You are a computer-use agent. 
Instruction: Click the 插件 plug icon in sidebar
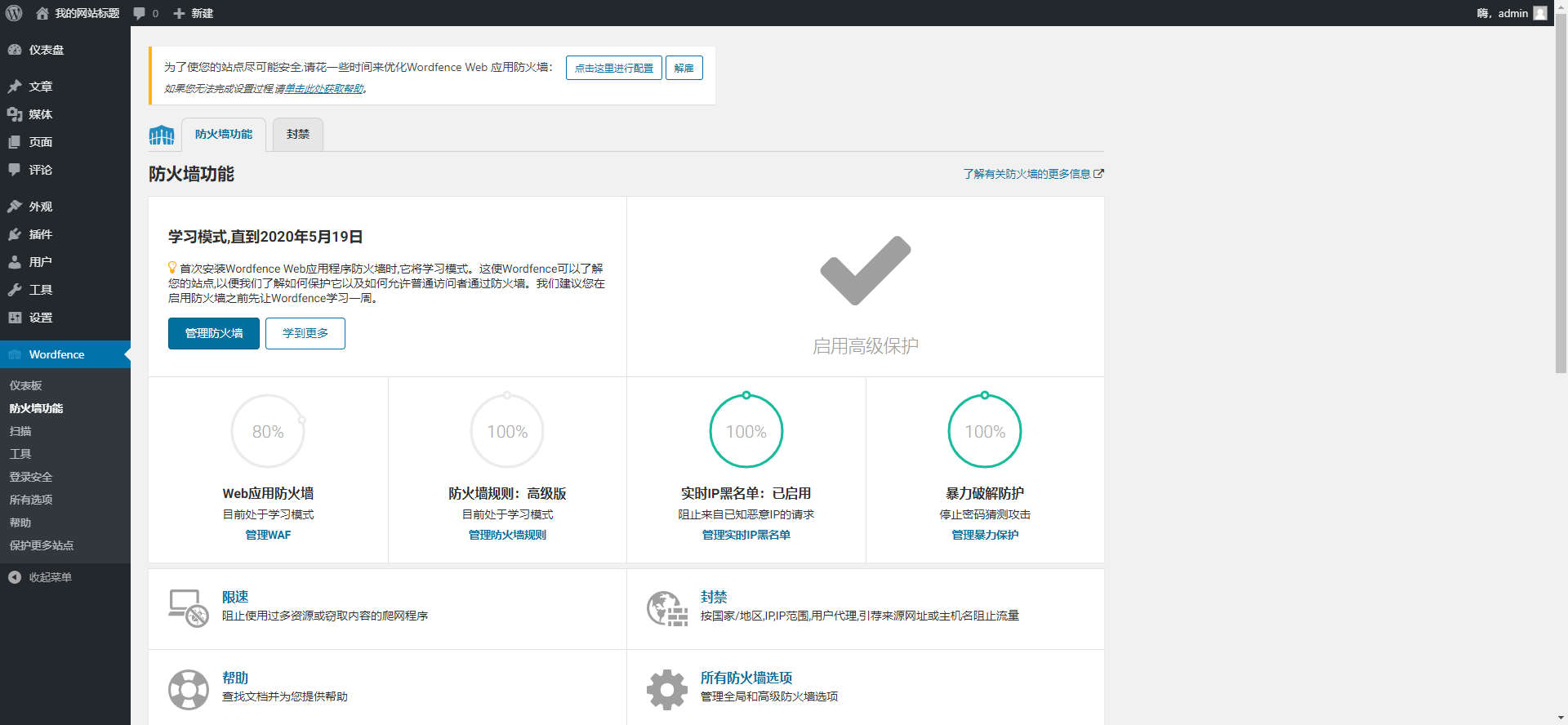pos(15,234)
